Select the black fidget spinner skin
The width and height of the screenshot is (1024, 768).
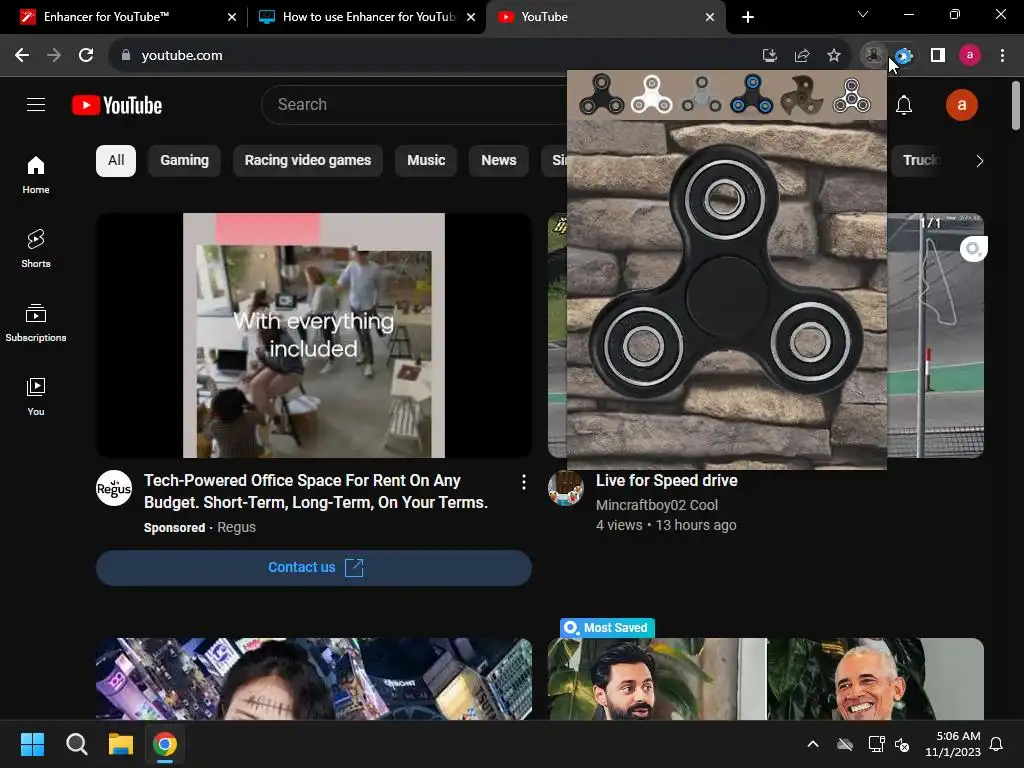click(601, 95)
